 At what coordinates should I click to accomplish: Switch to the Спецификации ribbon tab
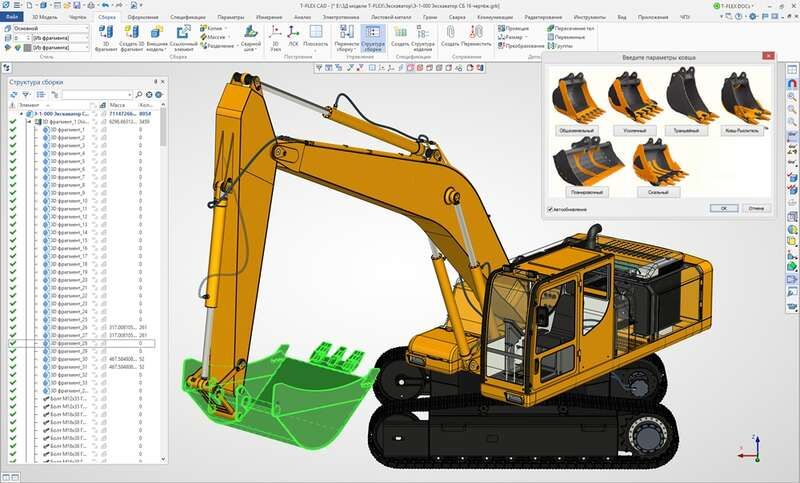tap(183, 17)
